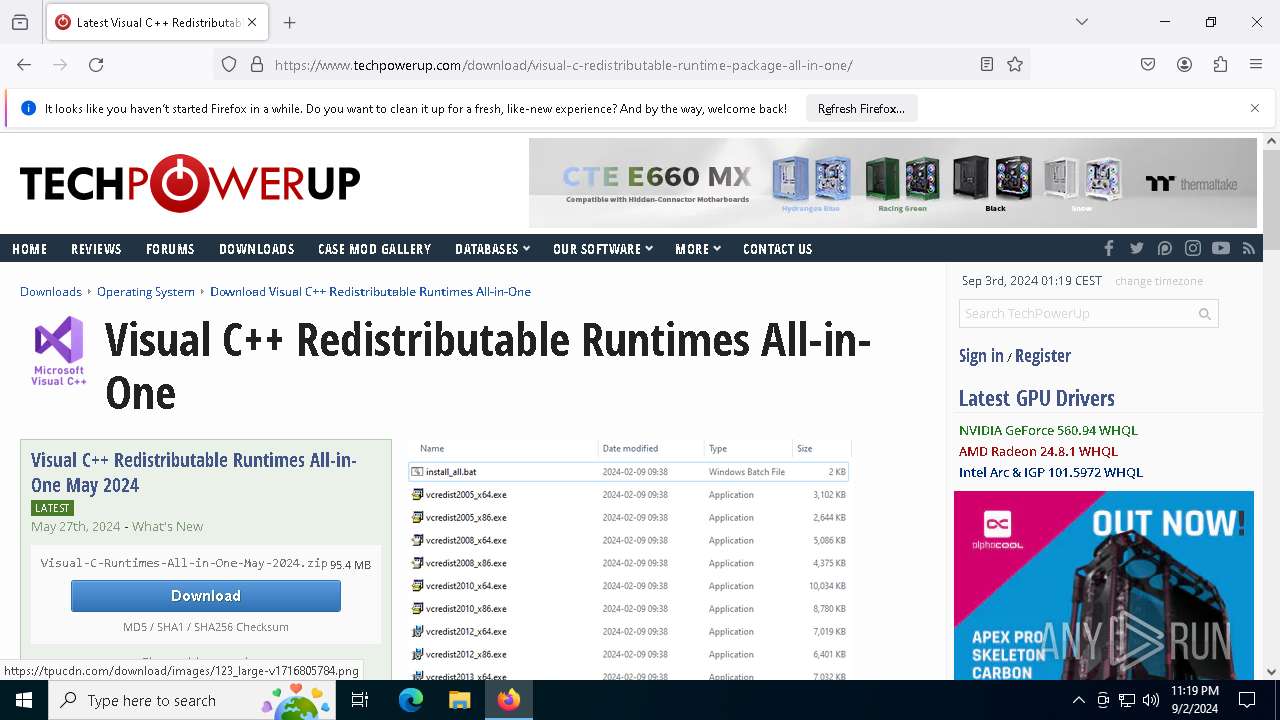The width and height of the screenshot is (1280, 720).
Task: Open the Firefox application menu
Action: click(1256, 65)
